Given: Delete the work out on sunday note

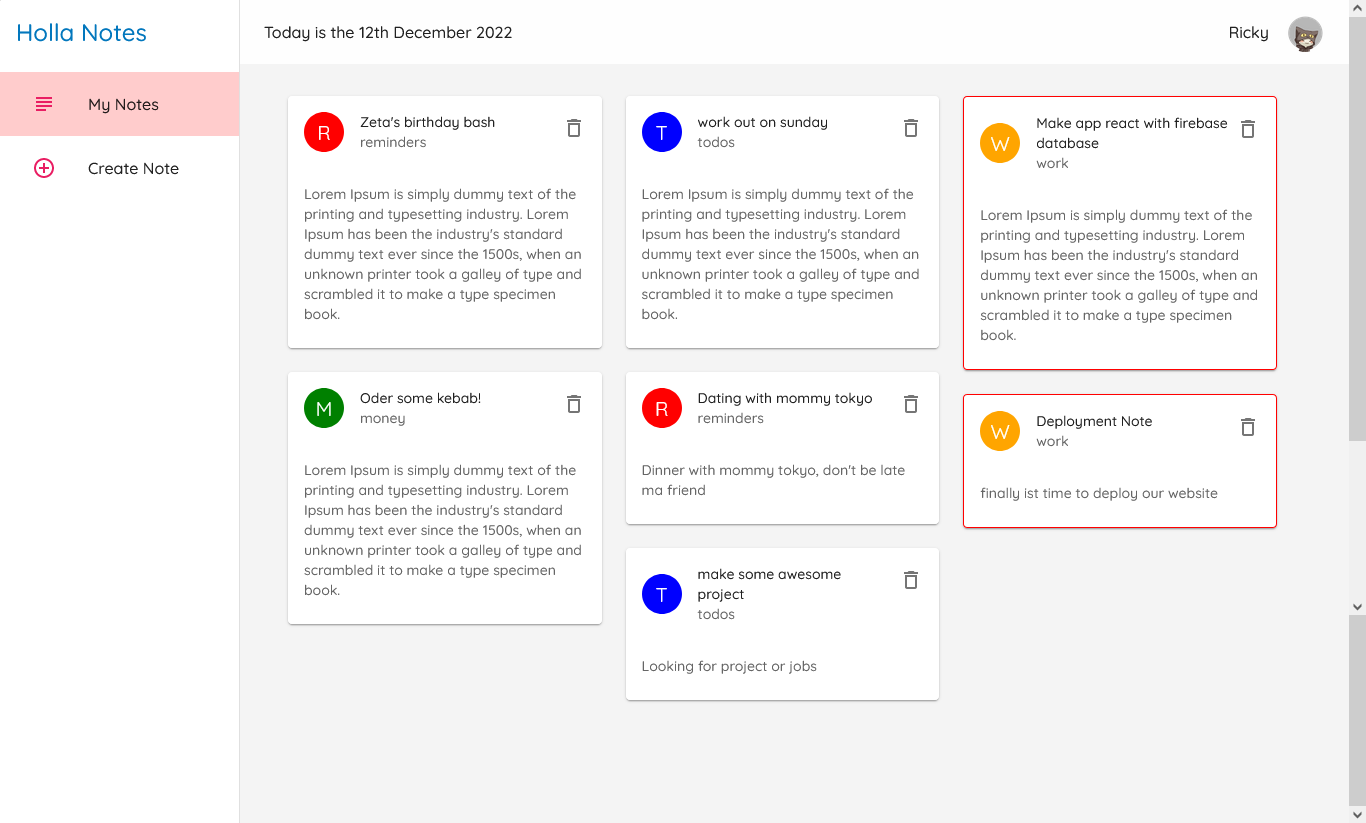Looking at the screenshot, I should point(911,128).
